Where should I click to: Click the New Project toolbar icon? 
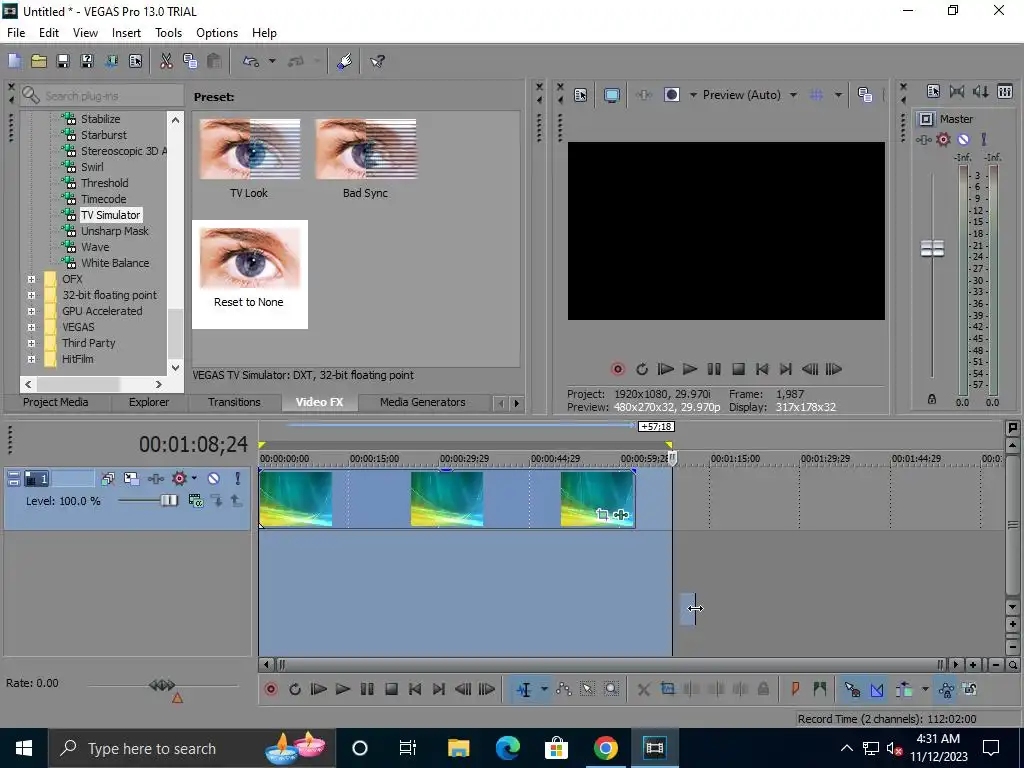coord(14,61)
